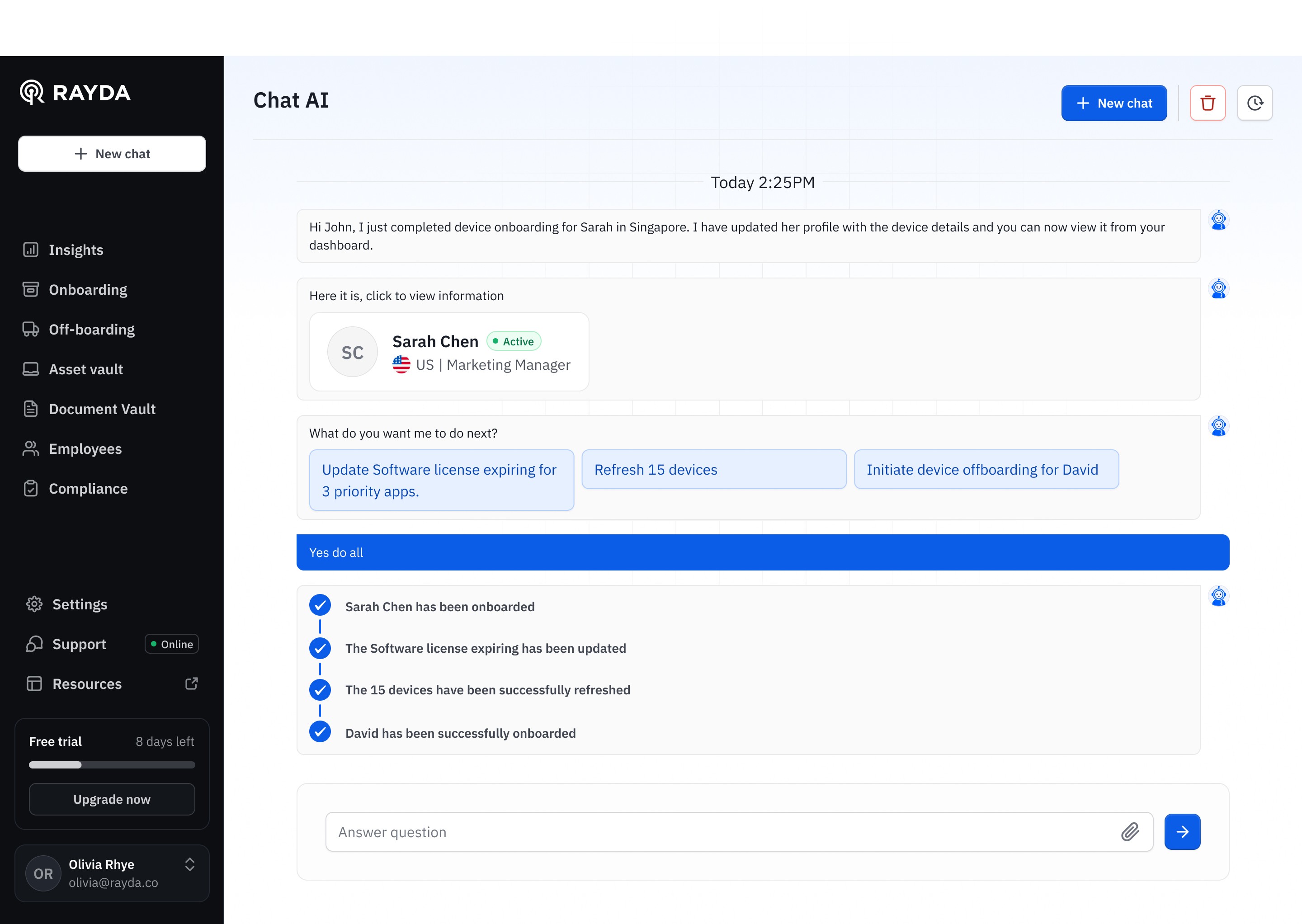This screenshot has width=1302, height=924.
Task: Click checkmark for 15 devices refreshed
Action: coord(320,689)
